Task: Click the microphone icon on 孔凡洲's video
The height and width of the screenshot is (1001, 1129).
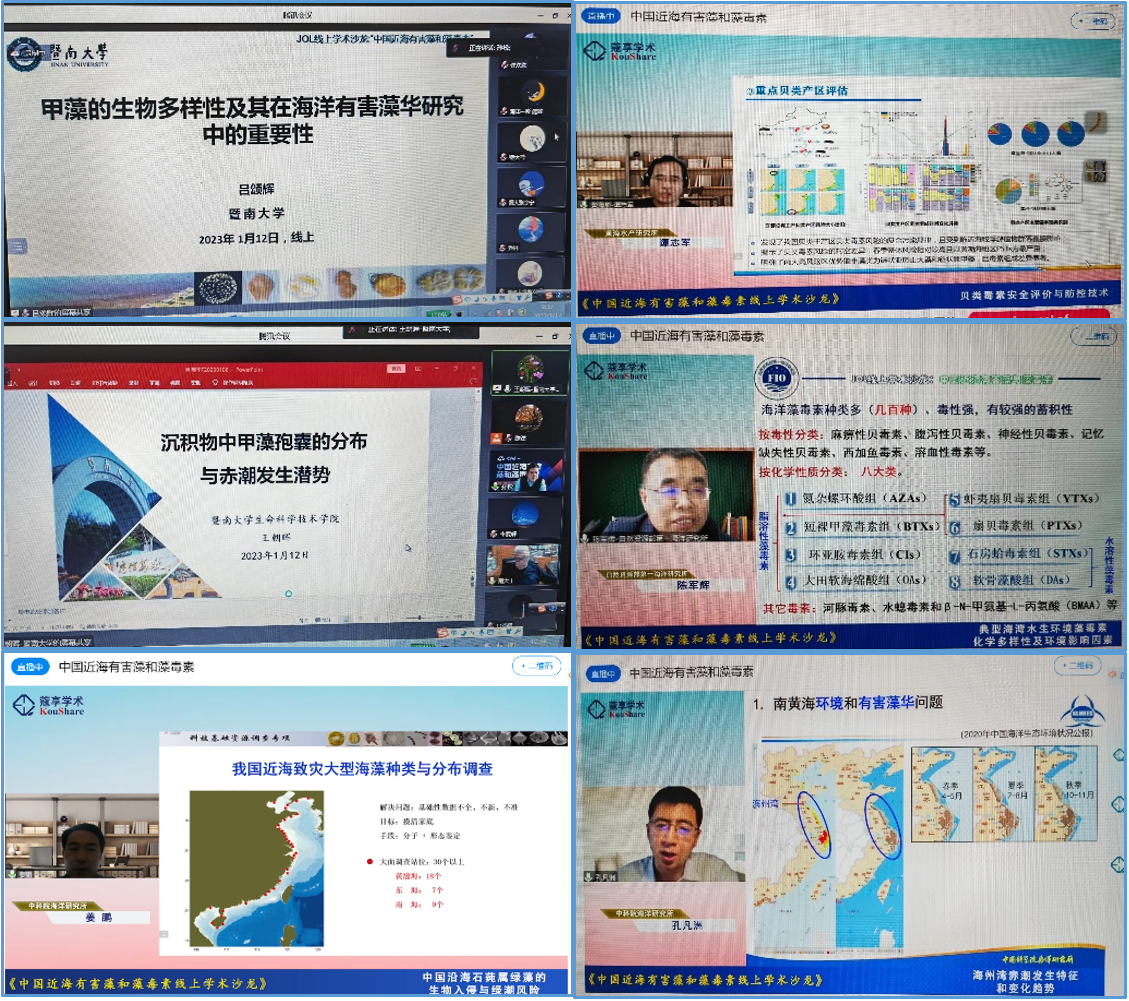Action: pos(589,876)
